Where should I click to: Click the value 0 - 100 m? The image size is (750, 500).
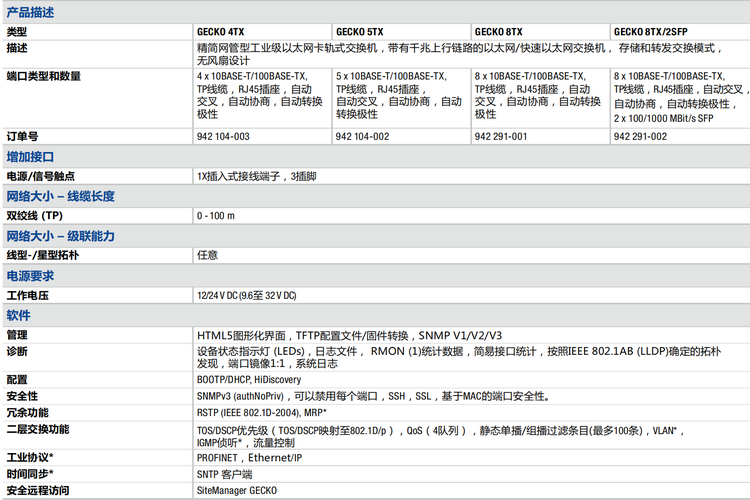point(216,216)
